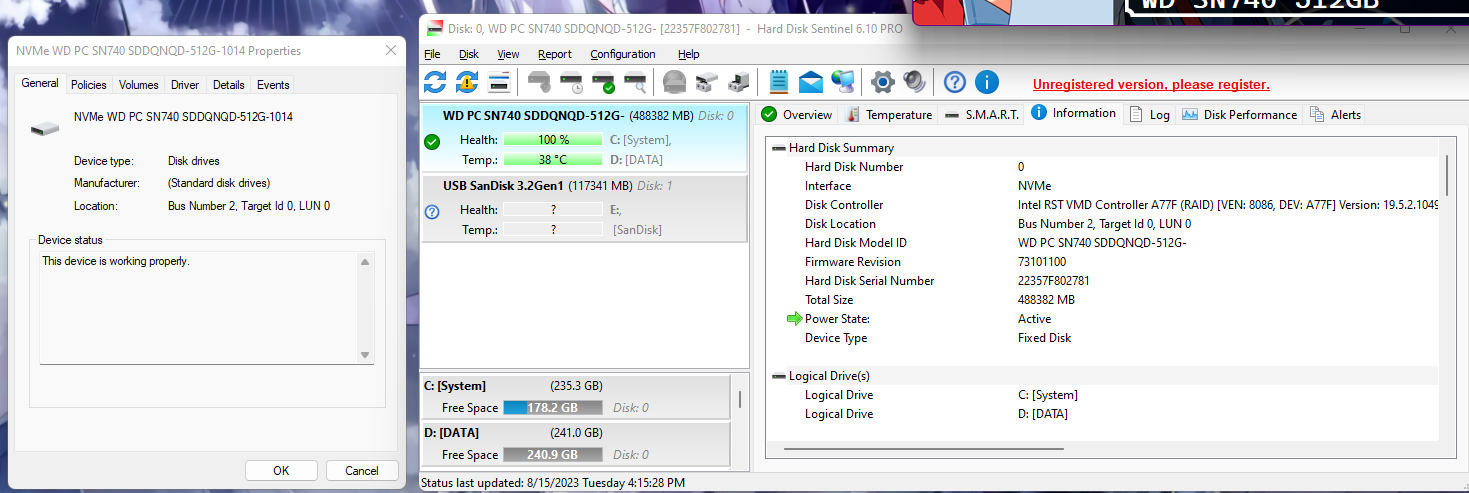1469x493 pixels.
Task: Open the Report menu
Action: coord(555,54)
